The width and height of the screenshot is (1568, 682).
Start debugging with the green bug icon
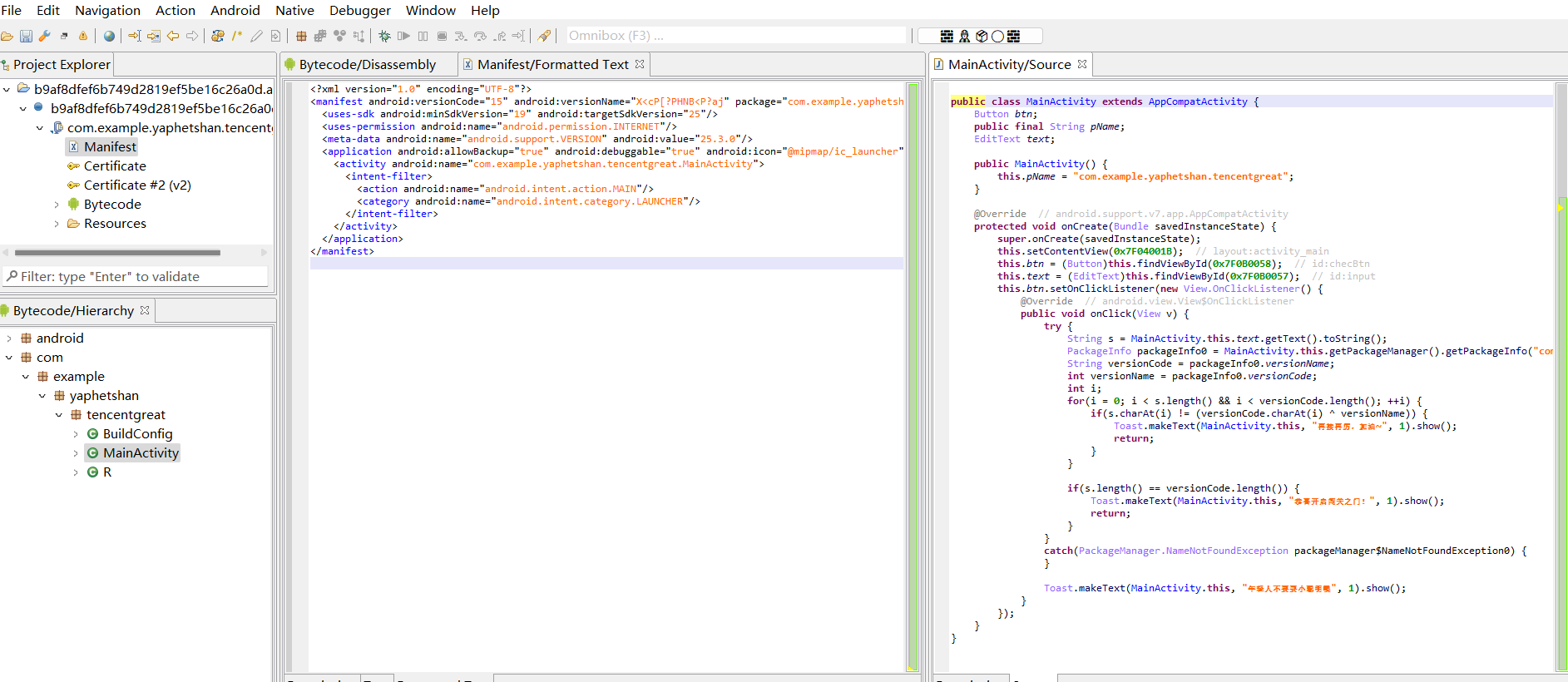(384, 36)
